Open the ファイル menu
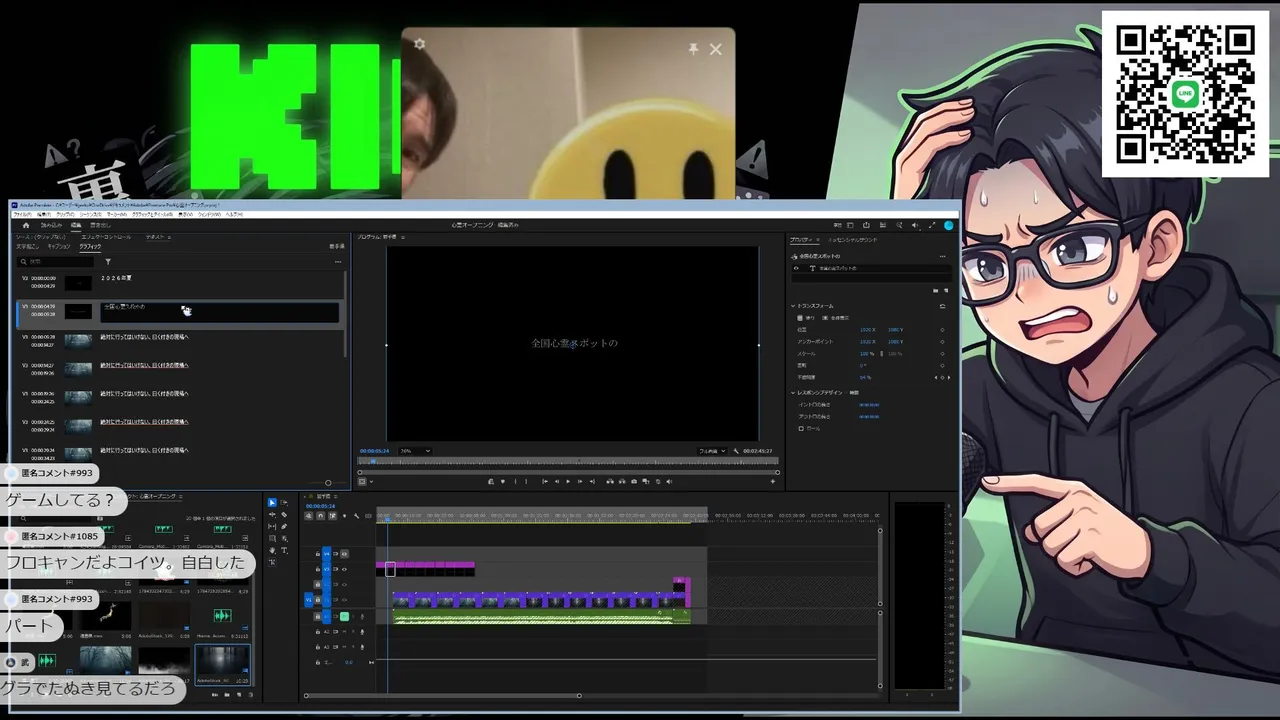Screen dimensions: 1280x720 pyautogui.click(x=23, y=214)
